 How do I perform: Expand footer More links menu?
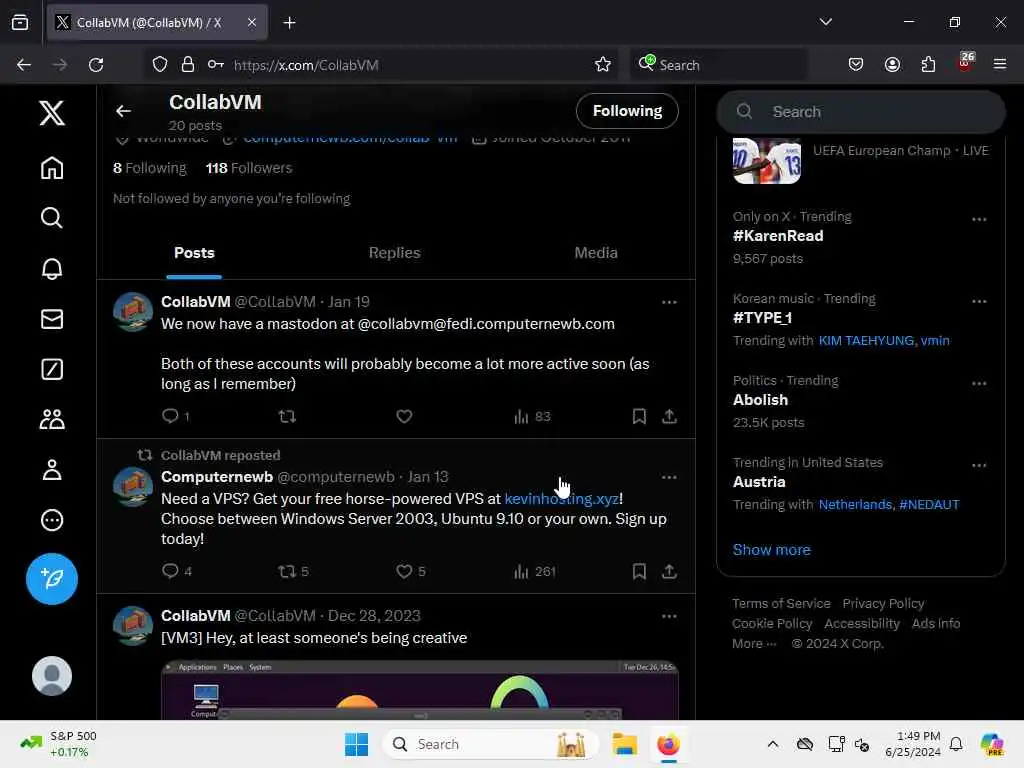click(x=754, y=644)
